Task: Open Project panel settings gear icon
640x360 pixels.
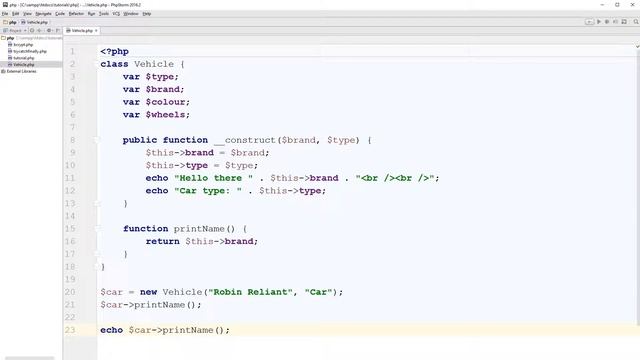Action: click(49, 30)
